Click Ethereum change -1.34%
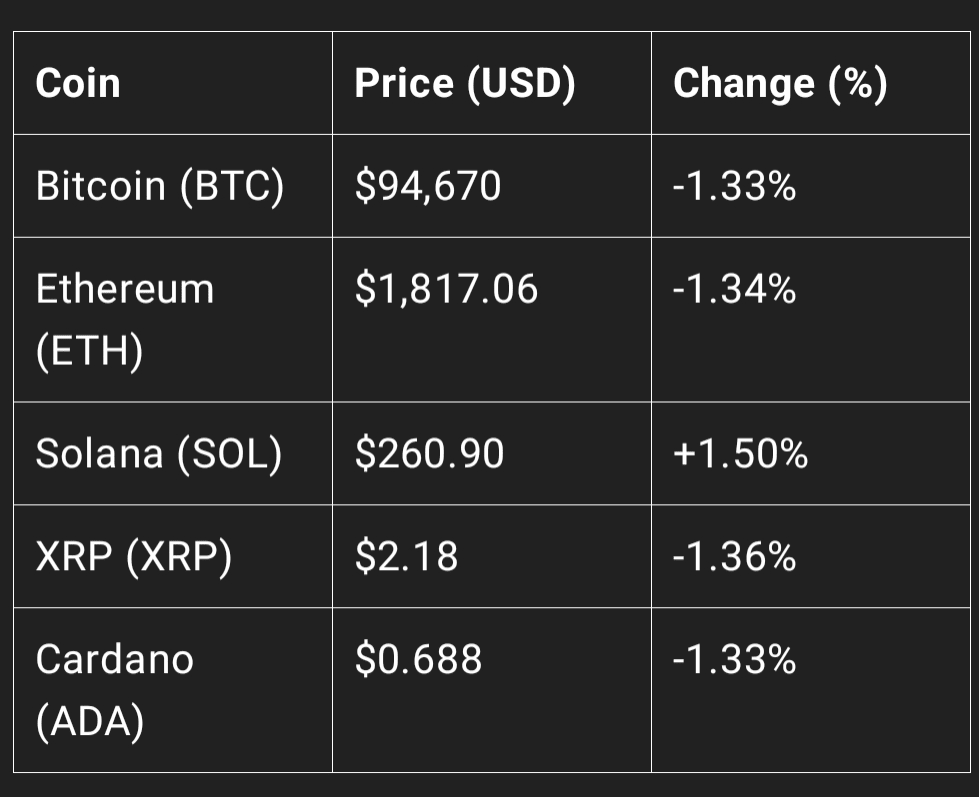 pyautogui.click(x=734, y=290)
